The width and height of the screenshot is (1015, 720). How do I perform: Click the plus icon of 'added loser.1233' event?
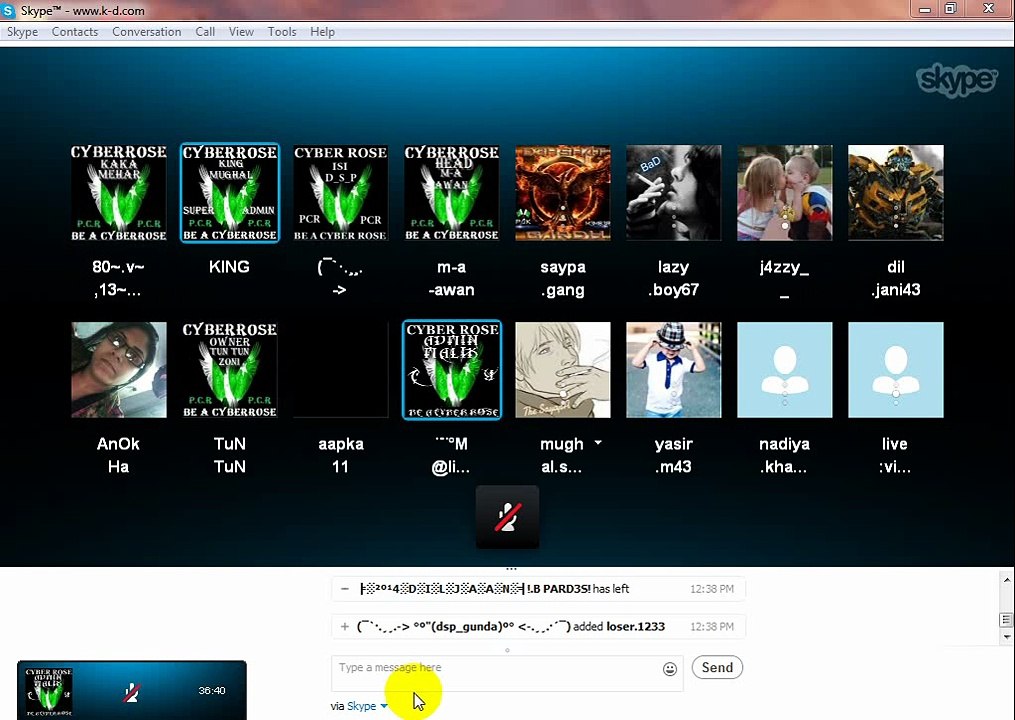(x=345, y=626)
